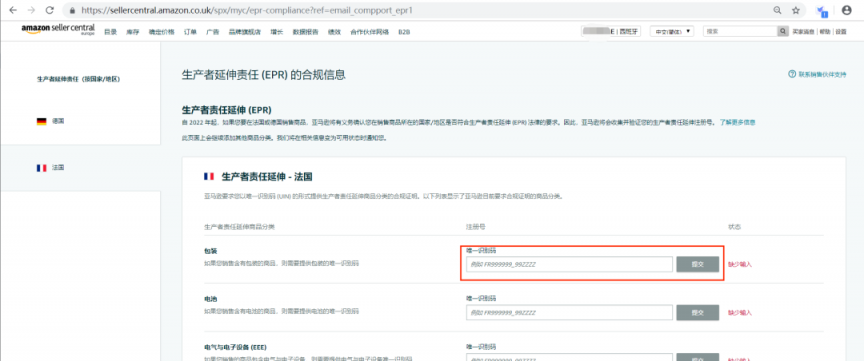The width and height of the screenshot is (864, 361).
Task: Open the 确定价格 menu
Action: click(161, 32)
